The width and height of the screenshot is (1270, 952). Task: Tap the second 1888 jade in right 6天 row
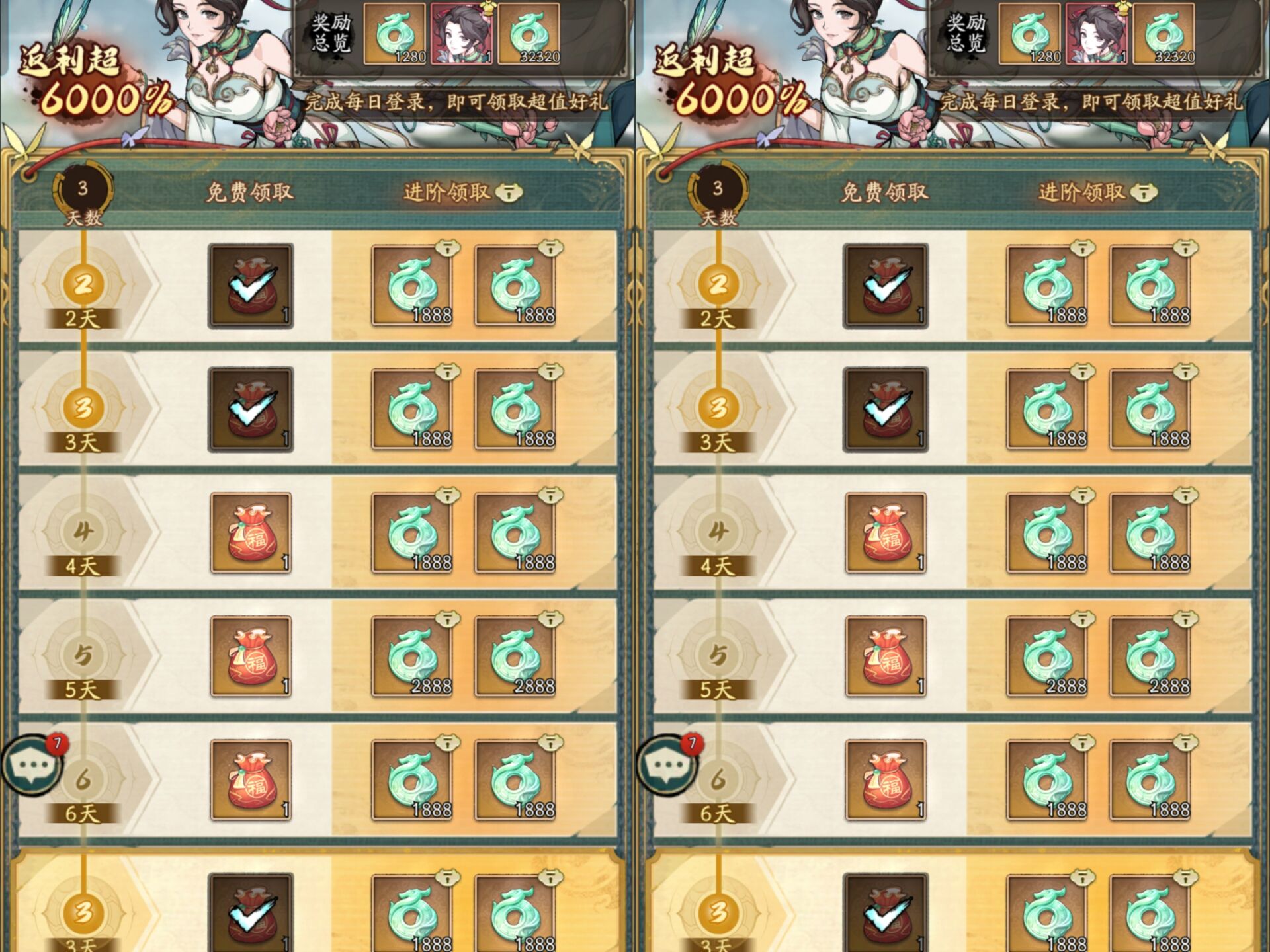1150,780
